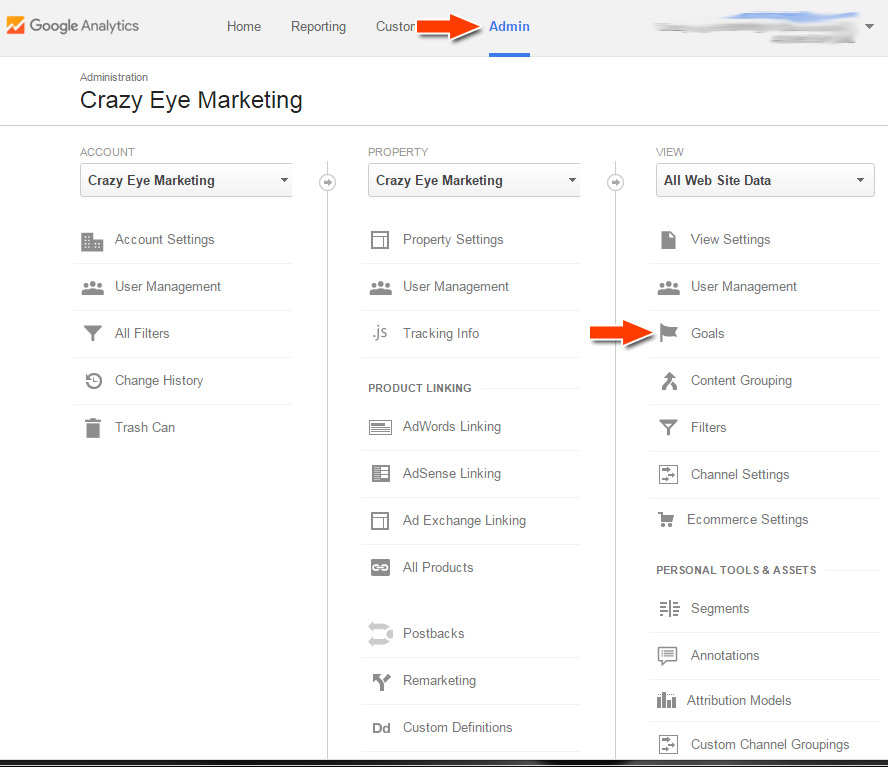Open the Customization tab
The height and width of the screenshot is (767, 888).
[x=395, y=26]
